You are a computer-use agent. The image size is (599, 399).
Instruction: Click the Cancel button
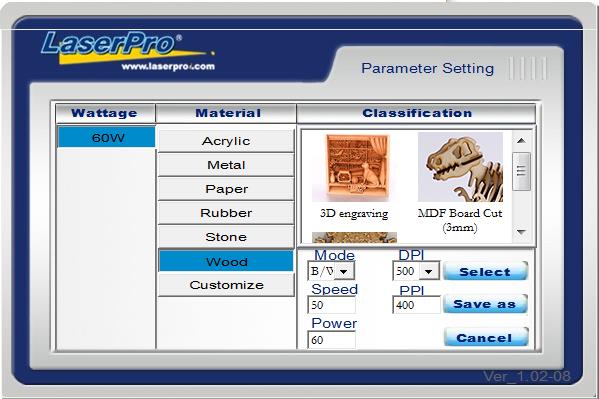click(x=486, y=337)
